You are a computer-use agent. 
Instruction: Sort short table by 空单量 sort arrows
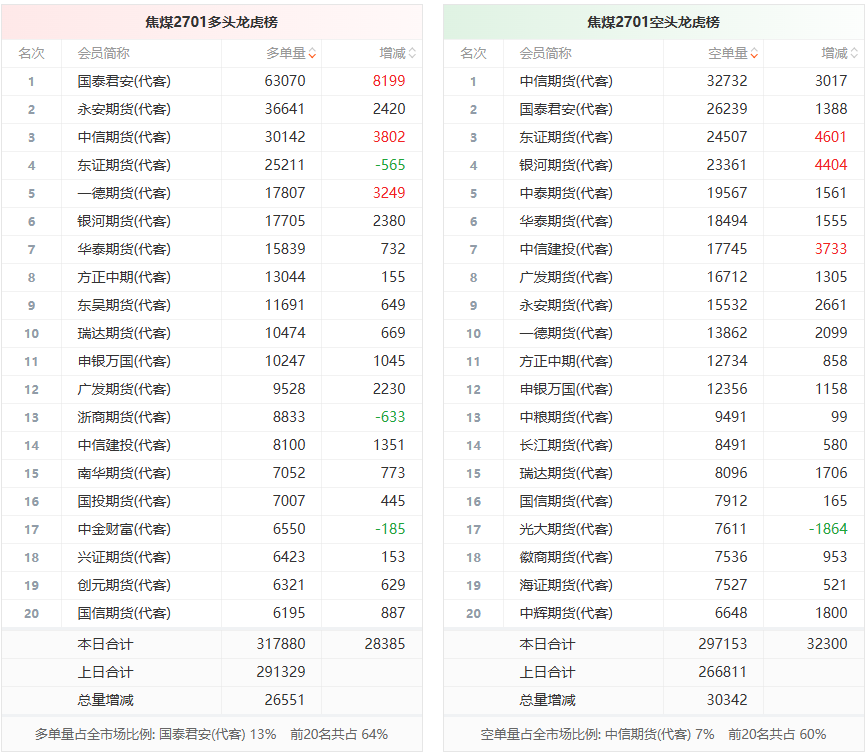tap(754, 54)
